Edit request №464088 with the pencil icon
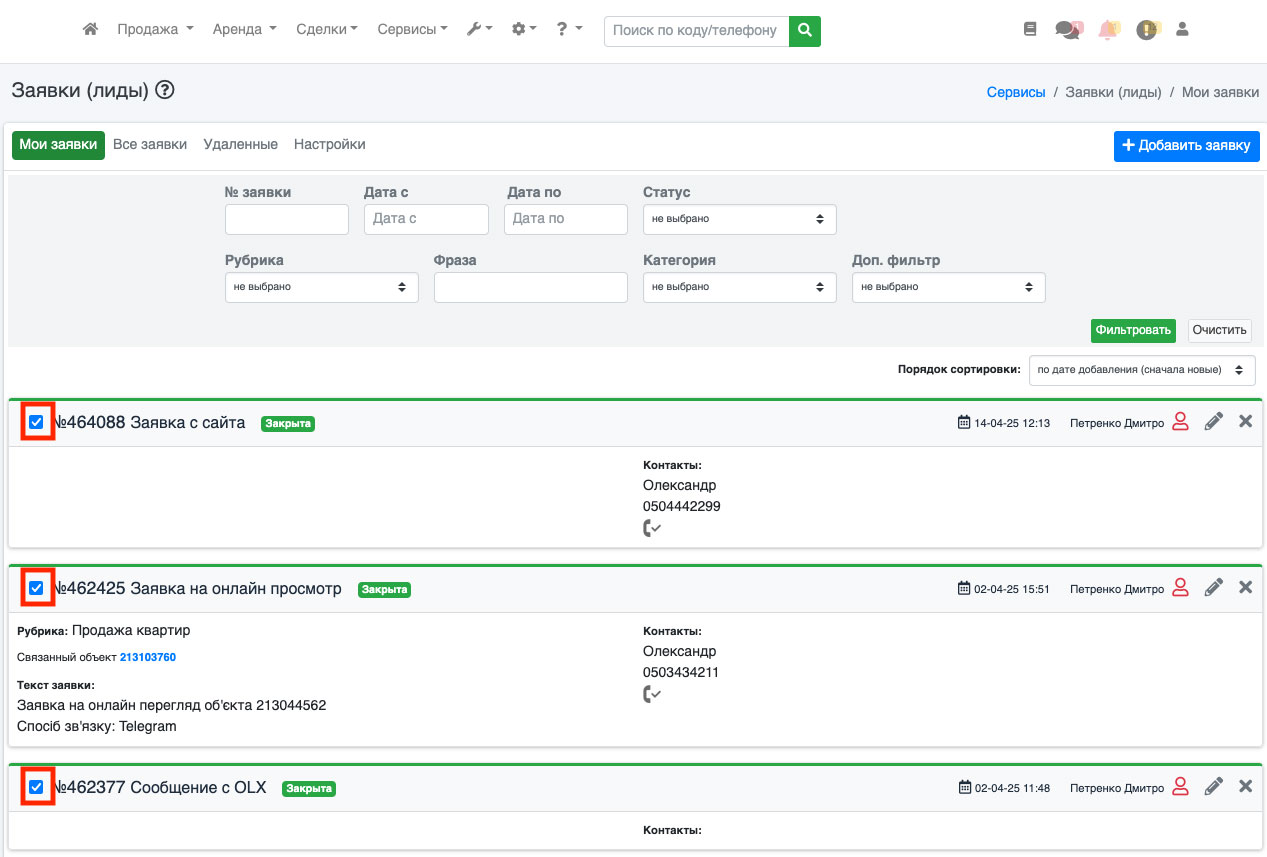This screenshot has width=1267, height=857. click(1213, 422)
